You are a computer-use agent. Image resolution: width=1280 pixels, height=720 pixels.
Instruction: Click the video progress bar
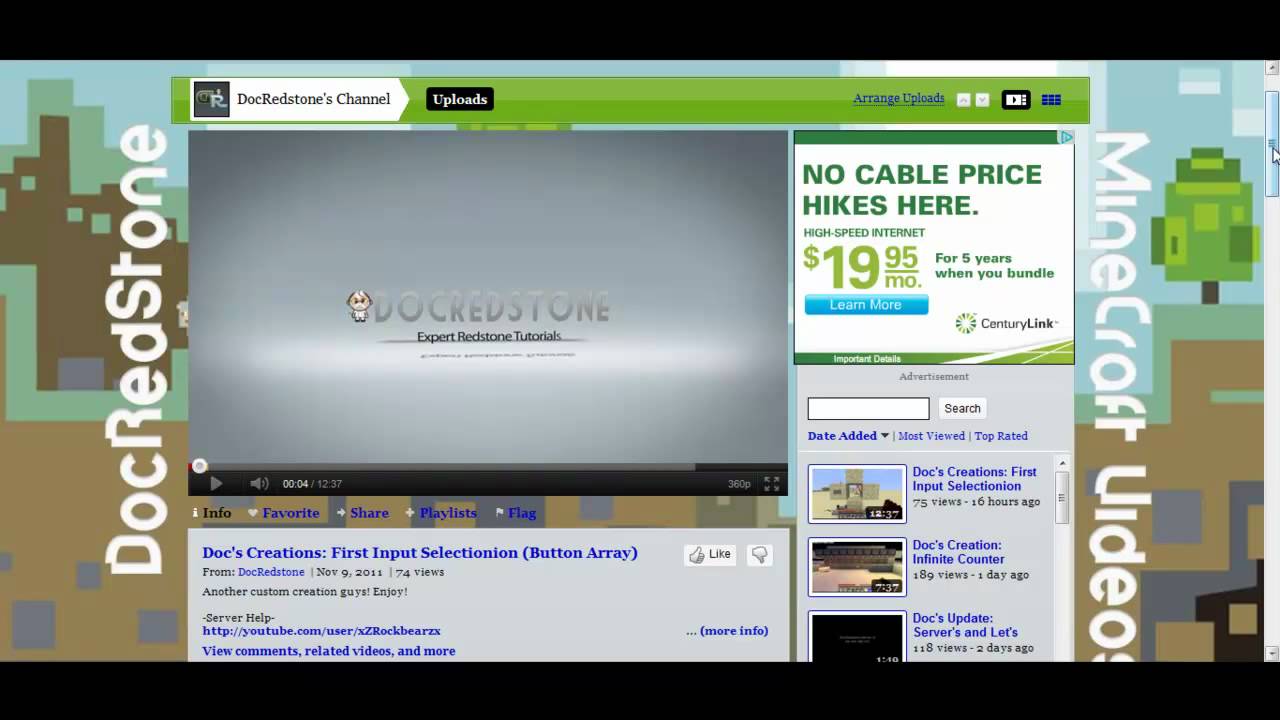[488, 466]
